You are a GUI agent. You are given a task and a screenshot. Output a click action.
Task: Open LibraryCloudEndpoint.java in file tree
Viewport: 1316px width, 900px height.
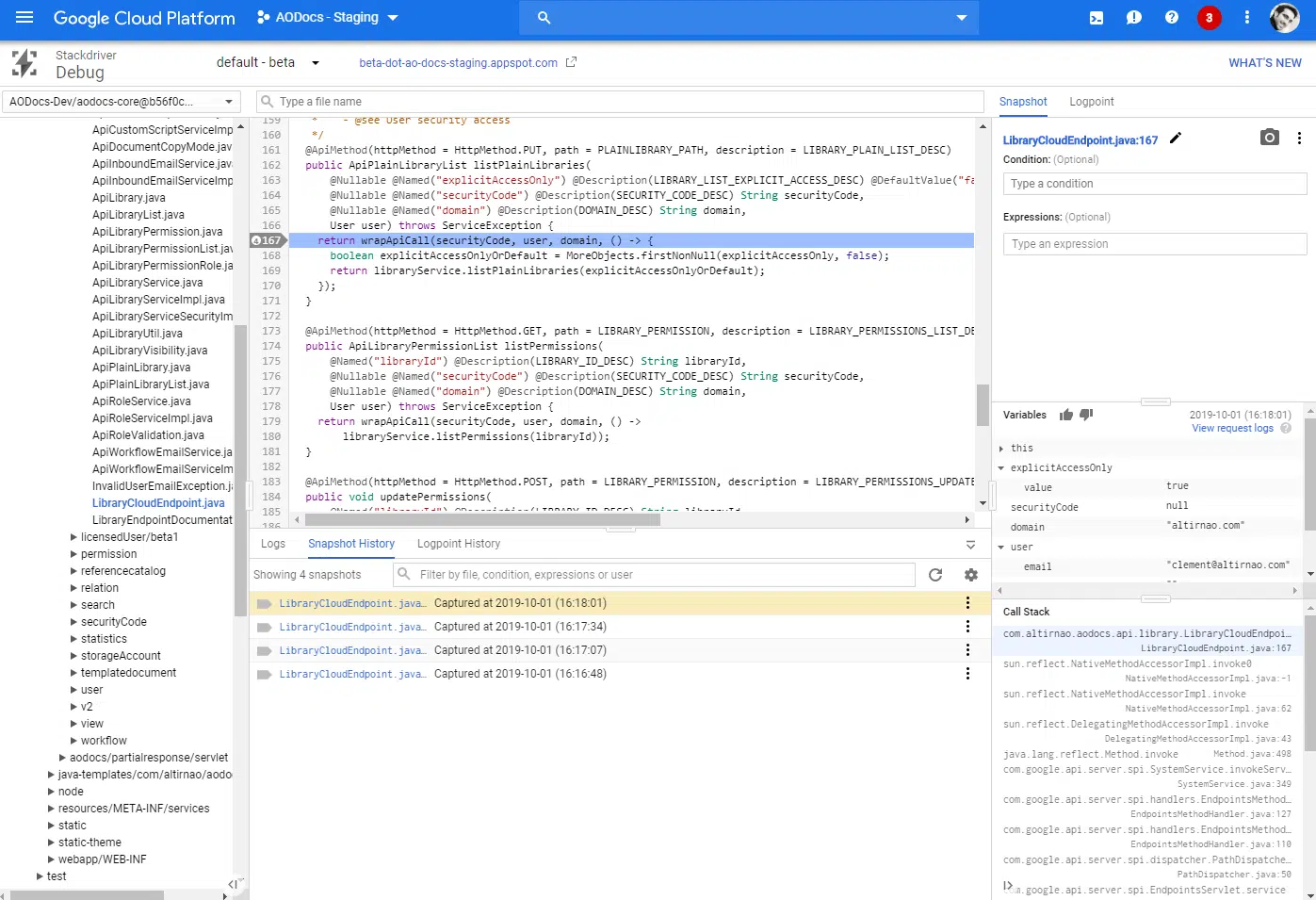coord(158,503)
